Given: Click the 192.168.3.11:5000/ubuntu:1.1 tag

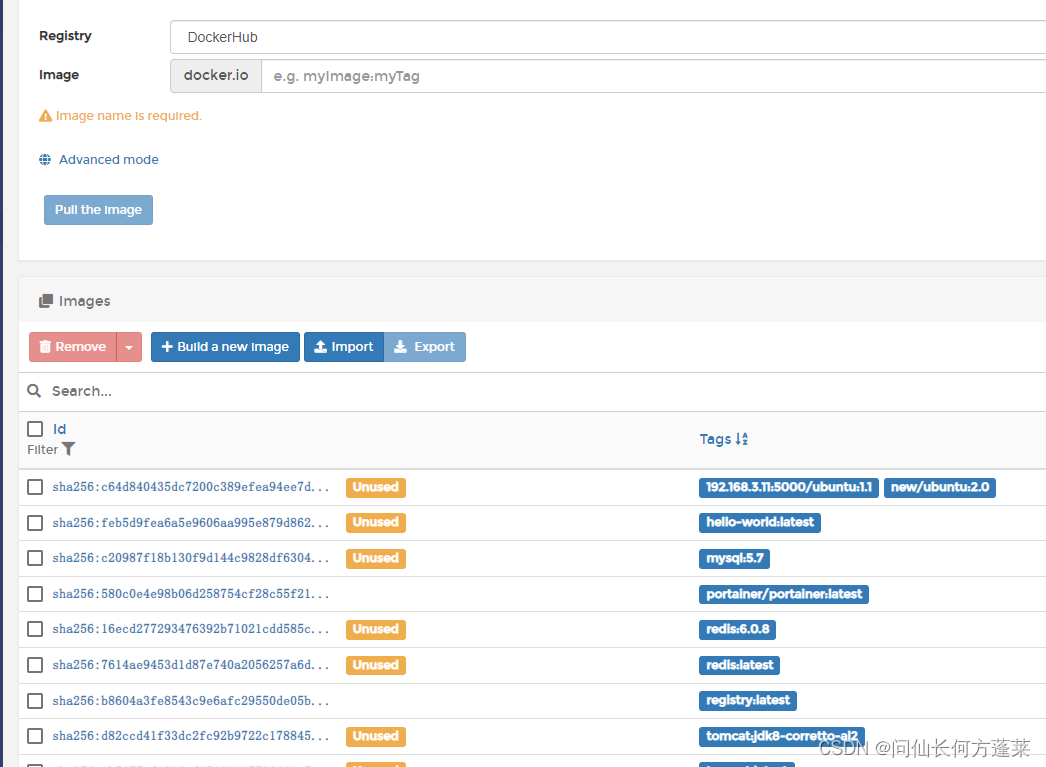Looking at the screenshot, I should [x=789, y=488].
